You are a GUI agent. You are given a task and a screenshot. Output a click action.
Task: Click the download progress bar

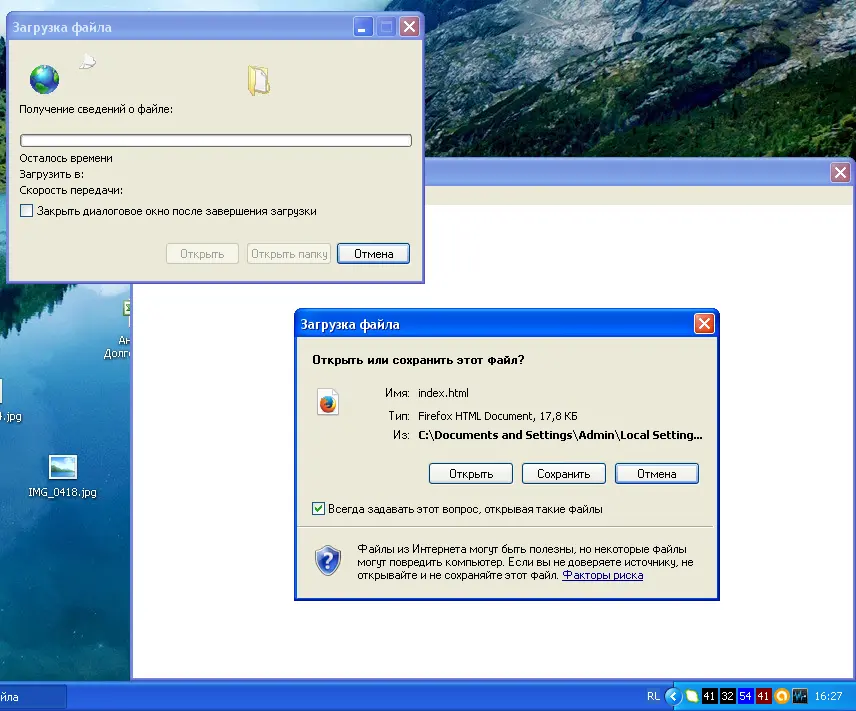216,140
